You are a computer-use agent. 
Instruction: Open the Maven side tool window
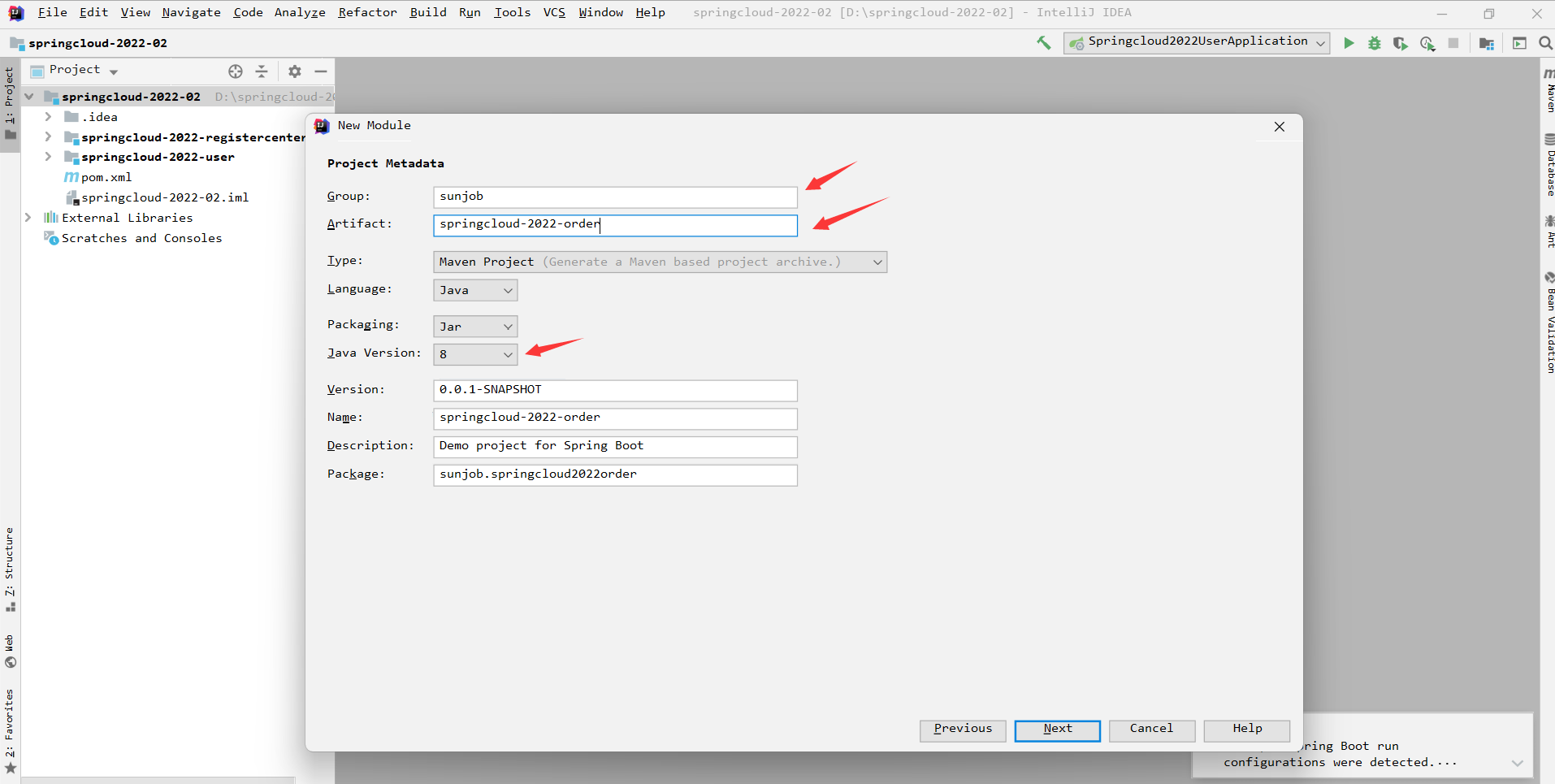coord(1549,90)
